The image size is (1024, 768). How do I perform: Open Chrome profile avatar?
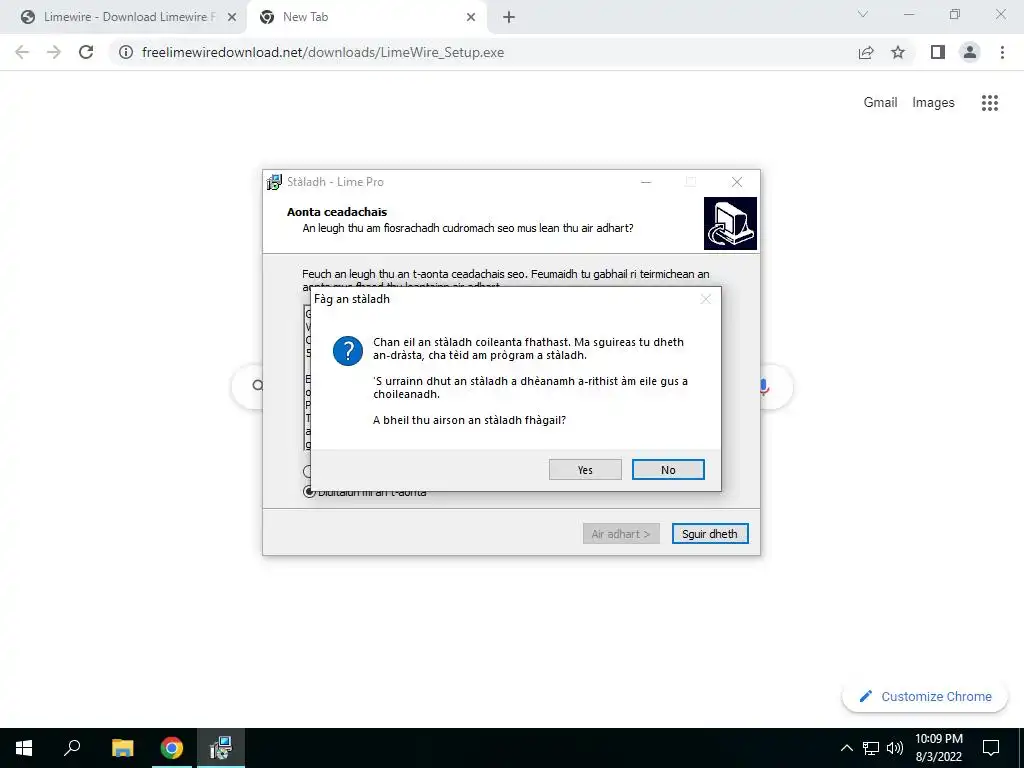(x=970, y=52)
